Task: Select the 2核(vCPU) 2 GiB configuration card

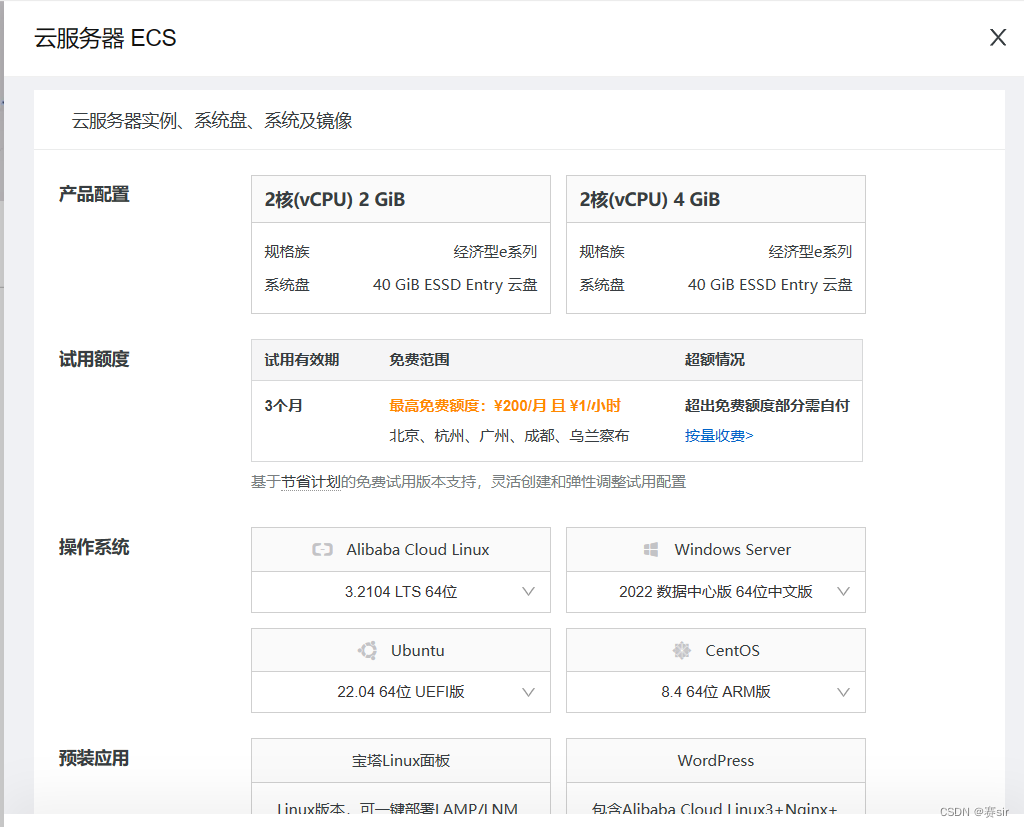Action: [400, 244]
